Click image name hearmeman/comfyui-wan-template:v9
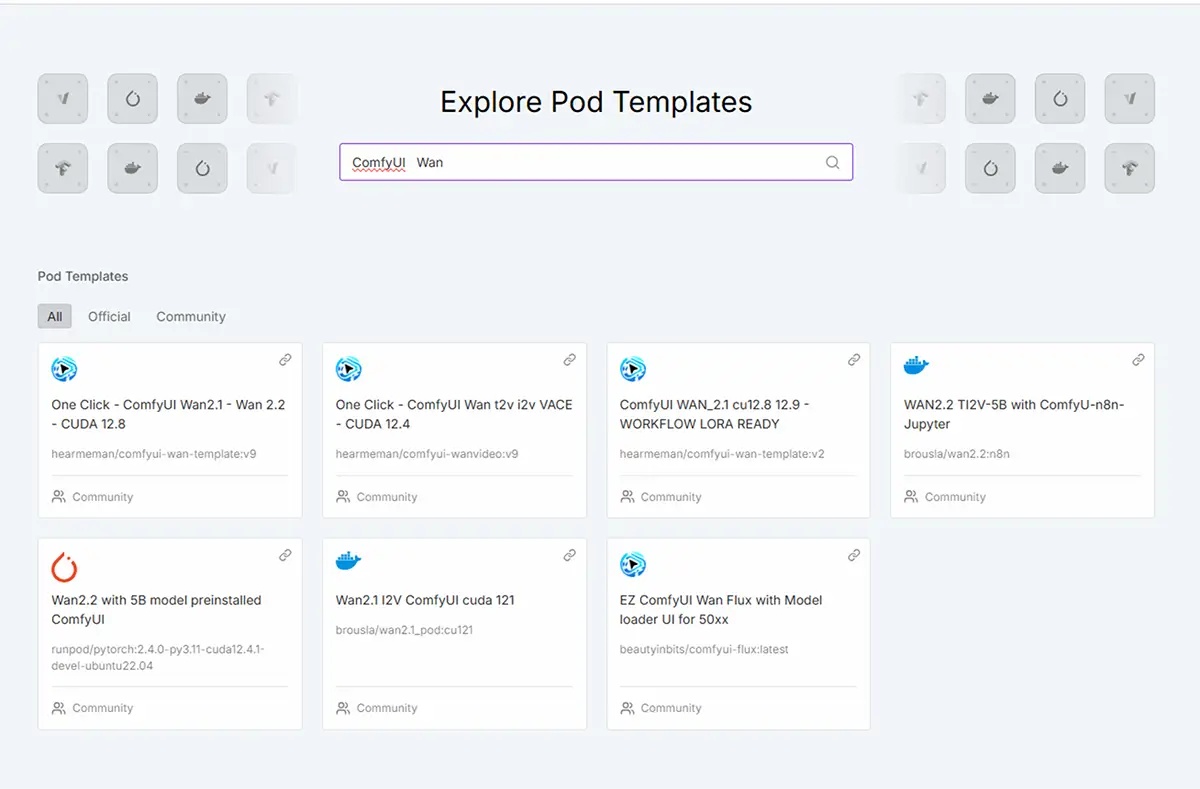 (x=154, y=454)
